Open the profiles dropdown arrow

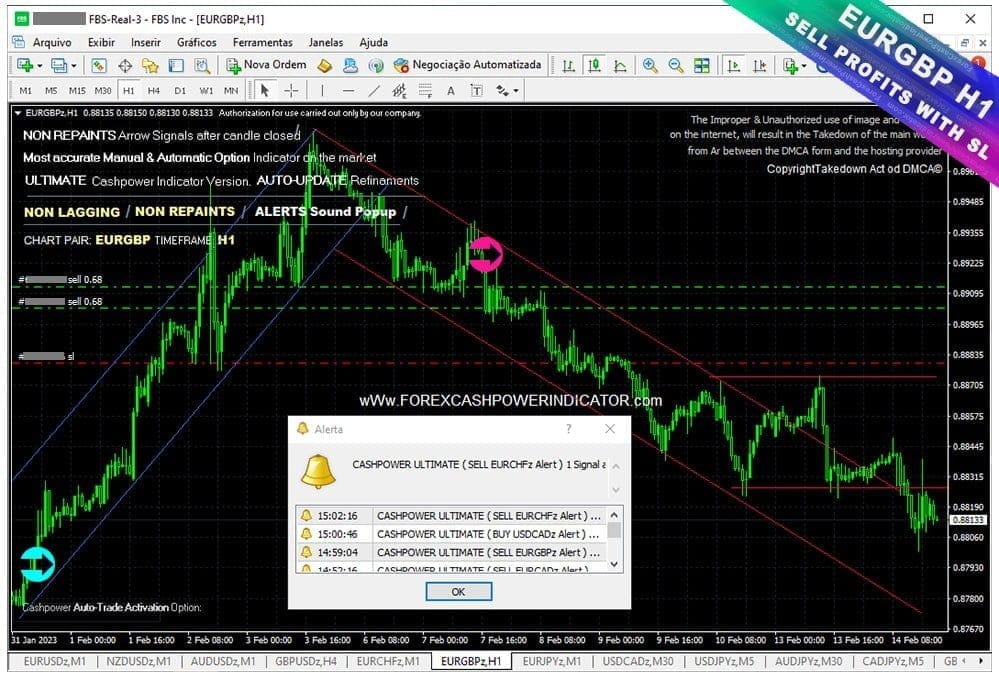(74, 66)
